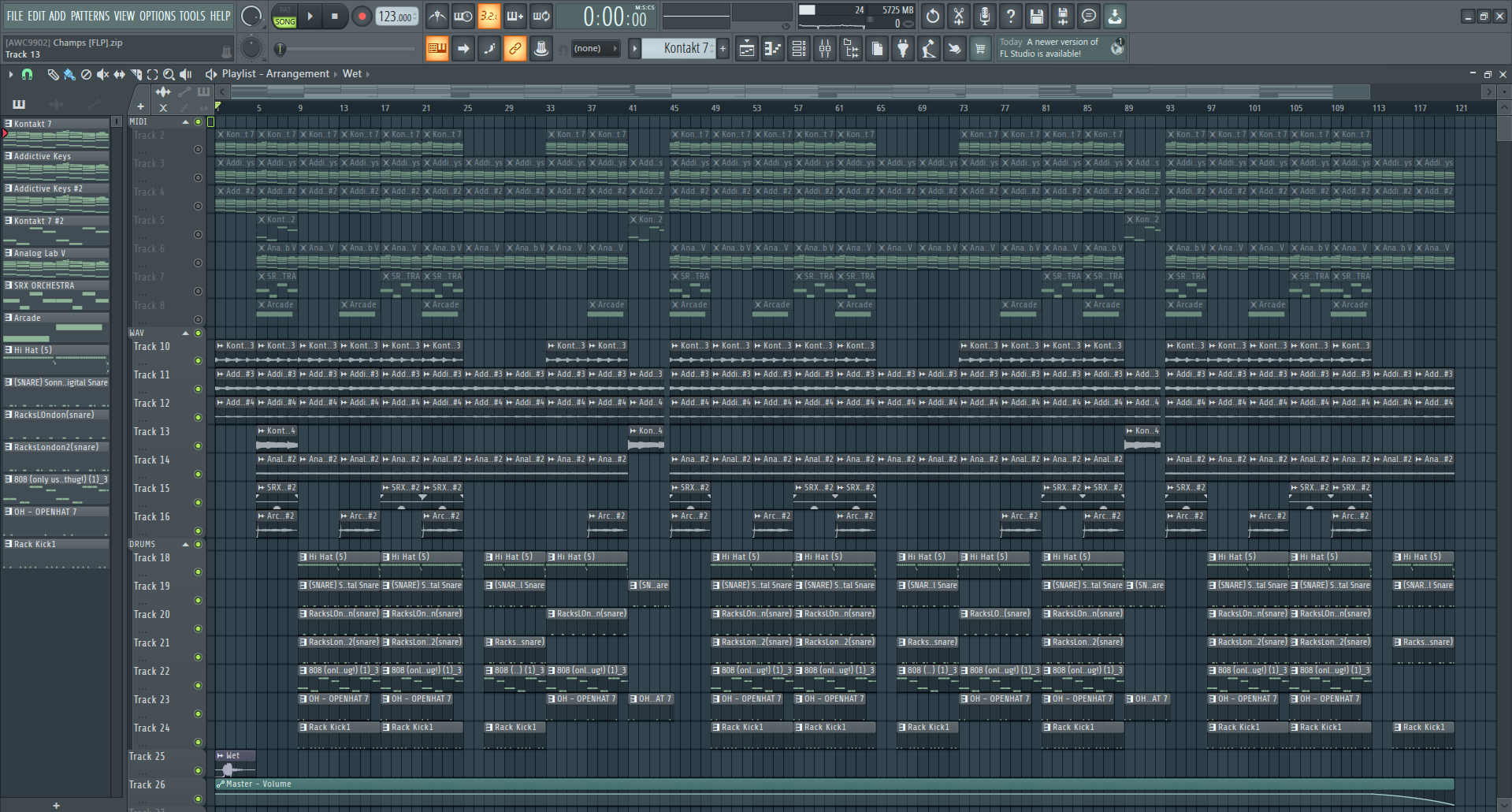
Task: Open the plugin picker (plug icon)
Action: [x=903, y=49]
